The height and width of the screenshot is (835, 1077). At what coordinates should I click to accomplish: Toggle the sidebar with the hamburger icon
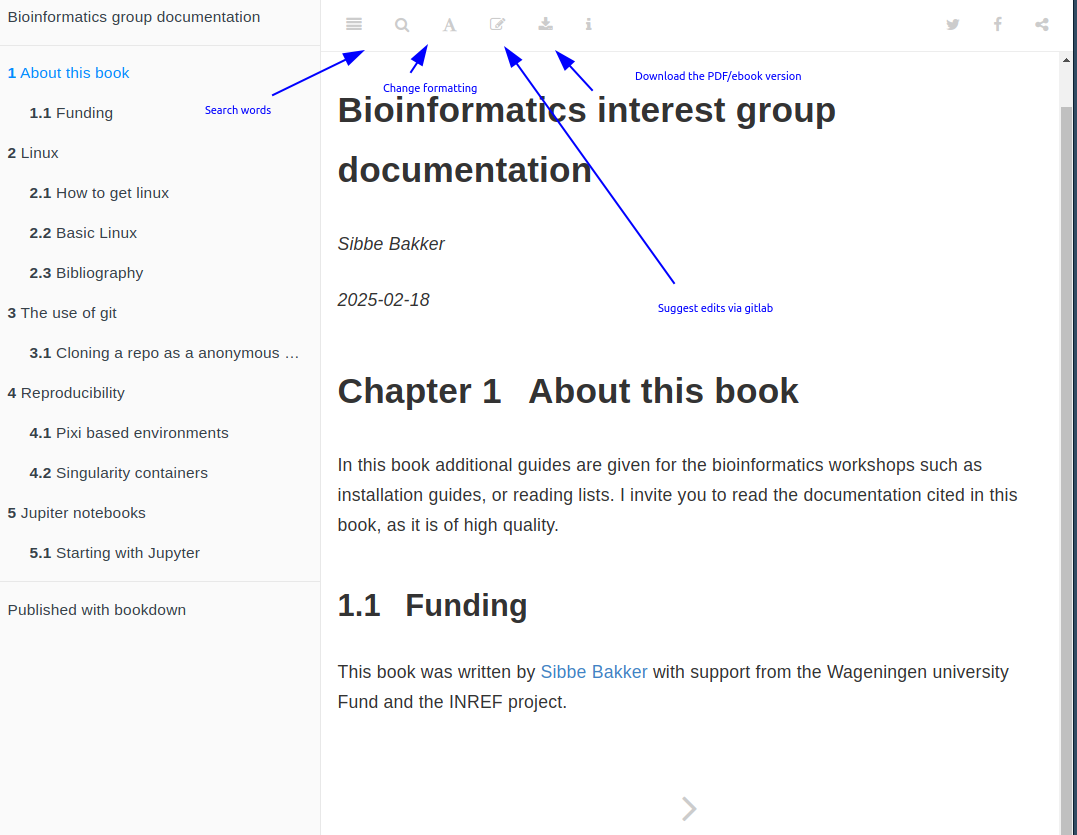354,25
